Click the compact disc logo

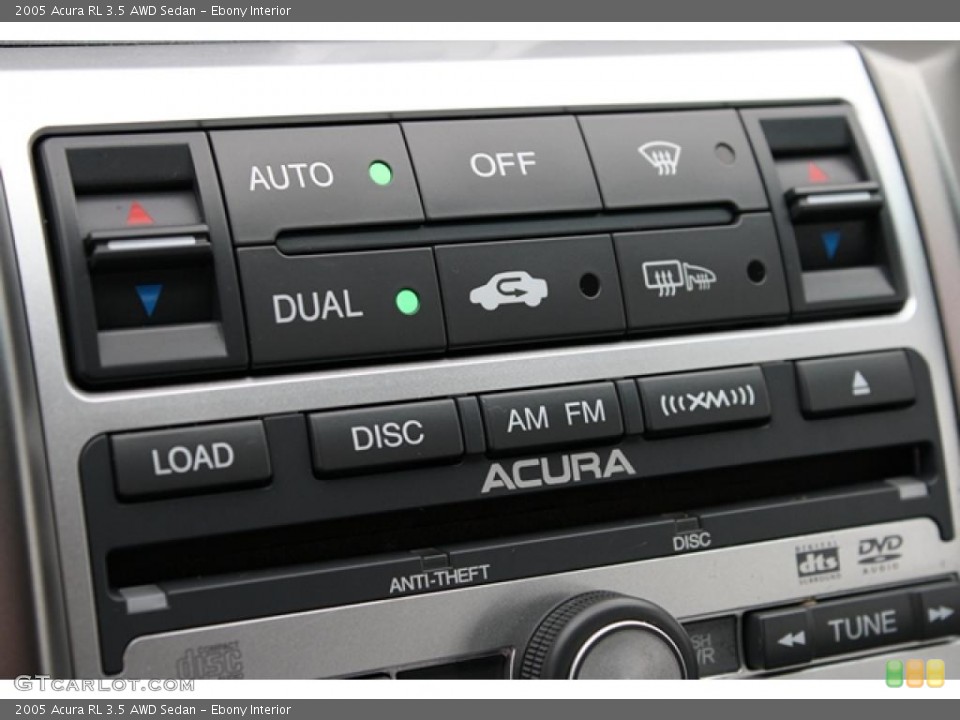point(209,661)
